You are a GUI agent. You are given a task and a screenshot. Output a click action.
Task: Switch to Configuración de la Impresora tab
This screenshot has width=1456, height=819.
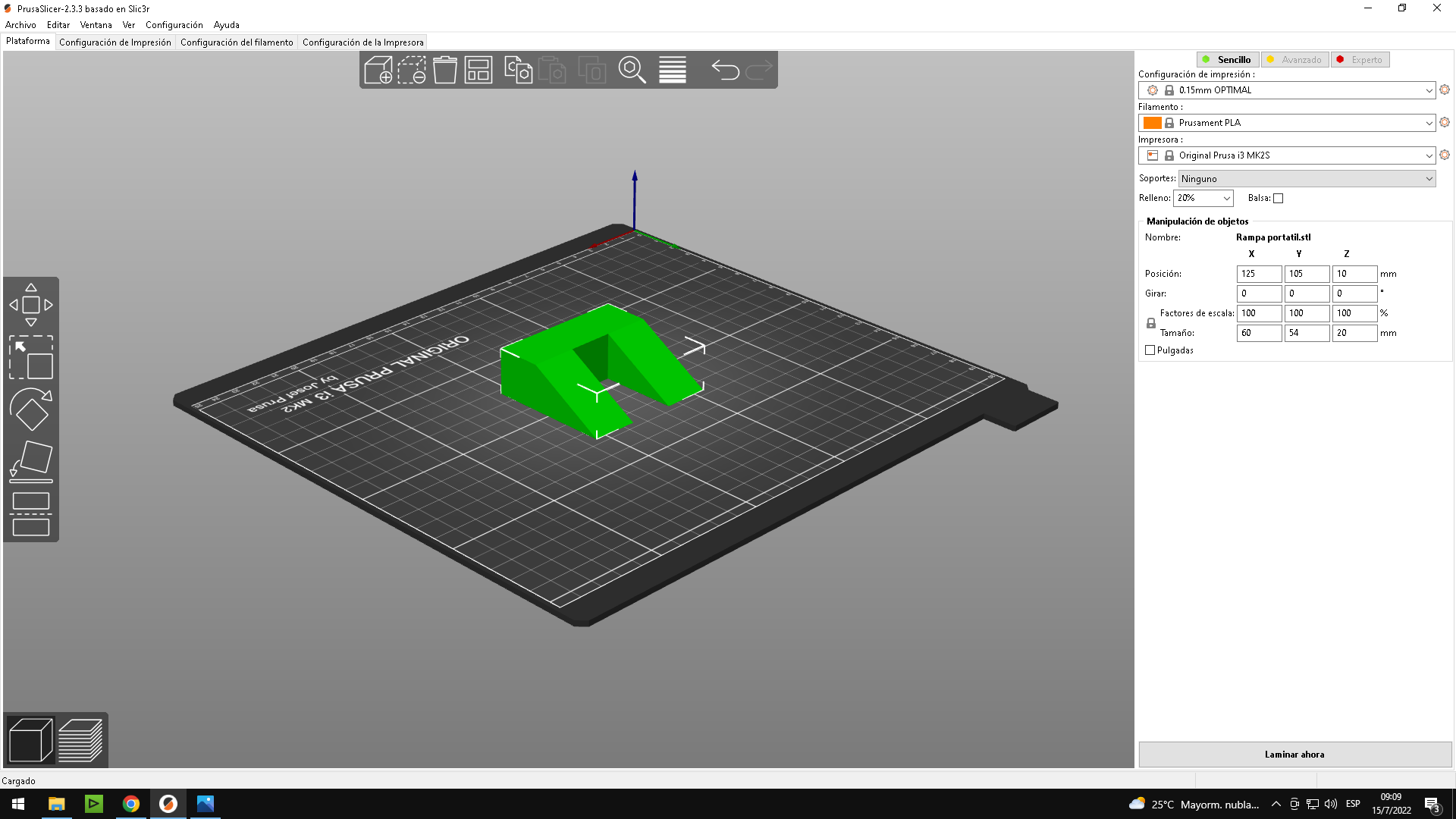pyautogui.click(x=363, y=42)
